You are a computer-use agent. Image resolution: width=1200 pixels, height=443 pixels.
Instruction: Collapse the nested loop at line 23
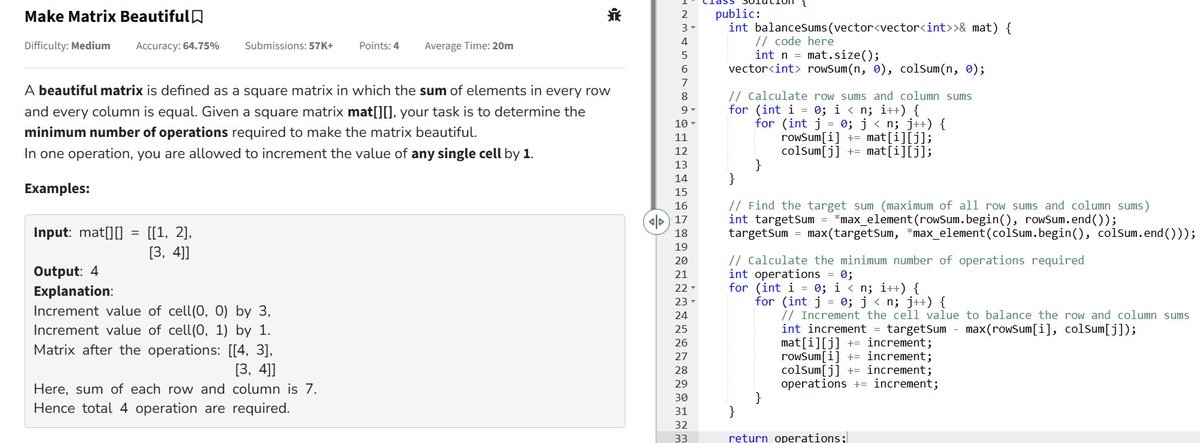(692, 301)
